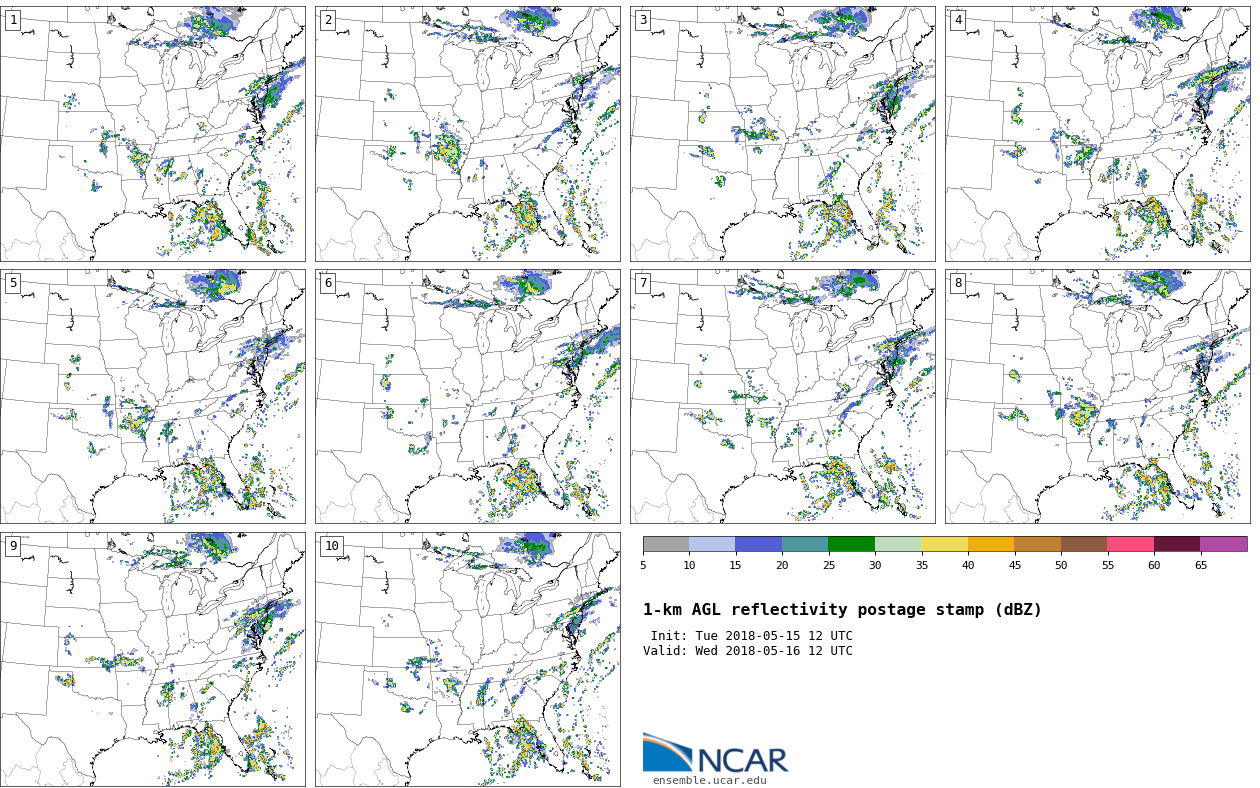Click the panel number label '6'
Screen dimensions: 1260x788
pos(328,283)
